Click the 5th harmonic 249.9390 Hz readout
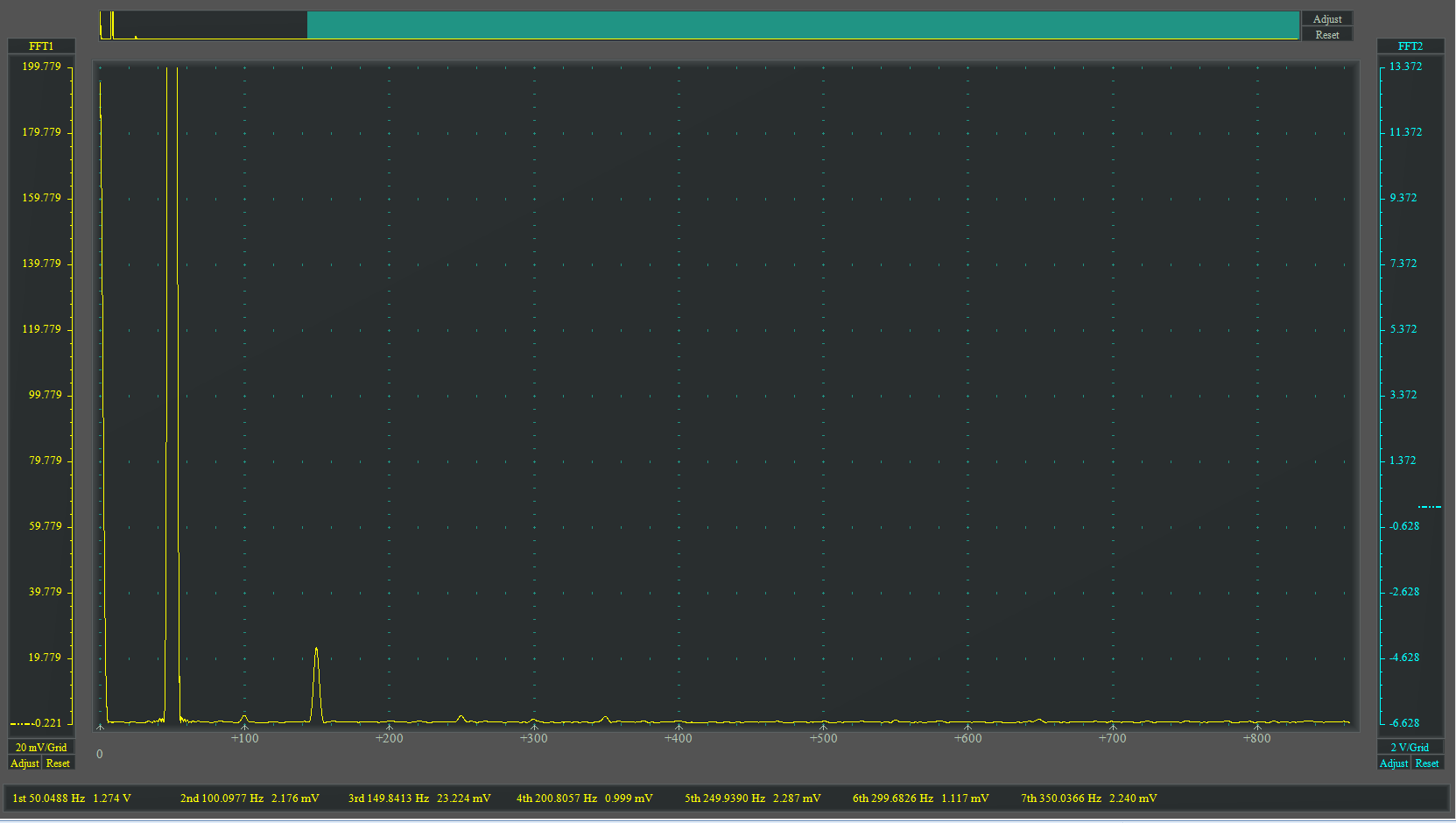Screen dimensions: 1456x823 click(753, 798)
